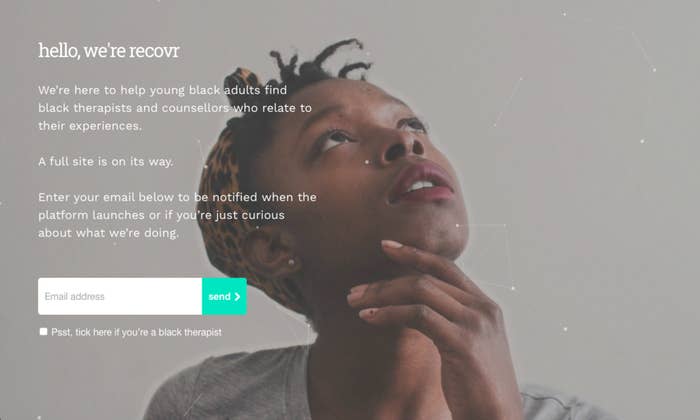700x420 pixels.
Task: Click the 'Enter your email below' paragraph
Action: (x=177, y=215)
